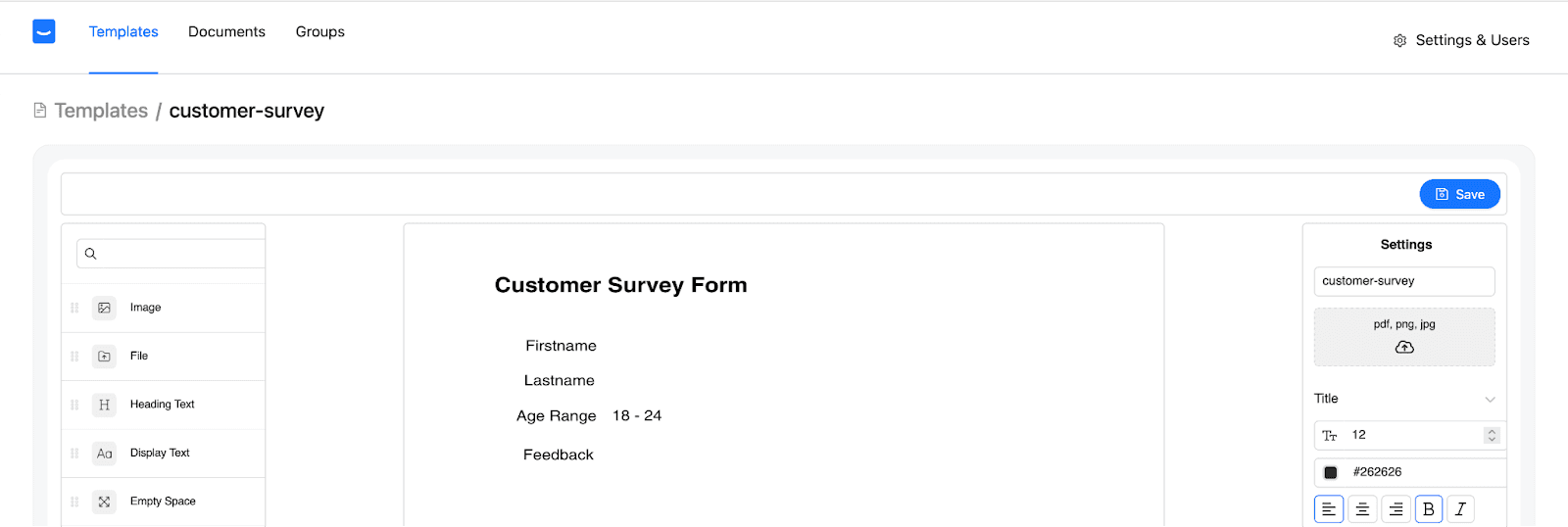Toggle bold formatting for Title

(x=1428, y=509)
